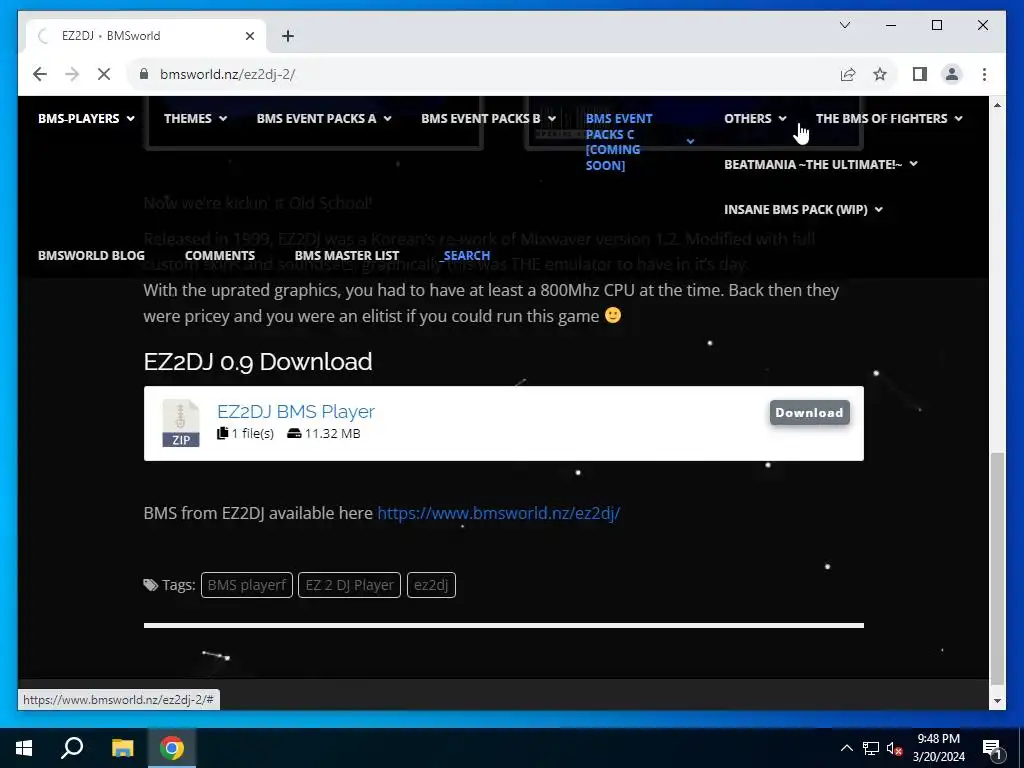Open the tab search dropdown arrow
The width and height of the screenshot is (1024, 768).
click(x=844, y=25)
